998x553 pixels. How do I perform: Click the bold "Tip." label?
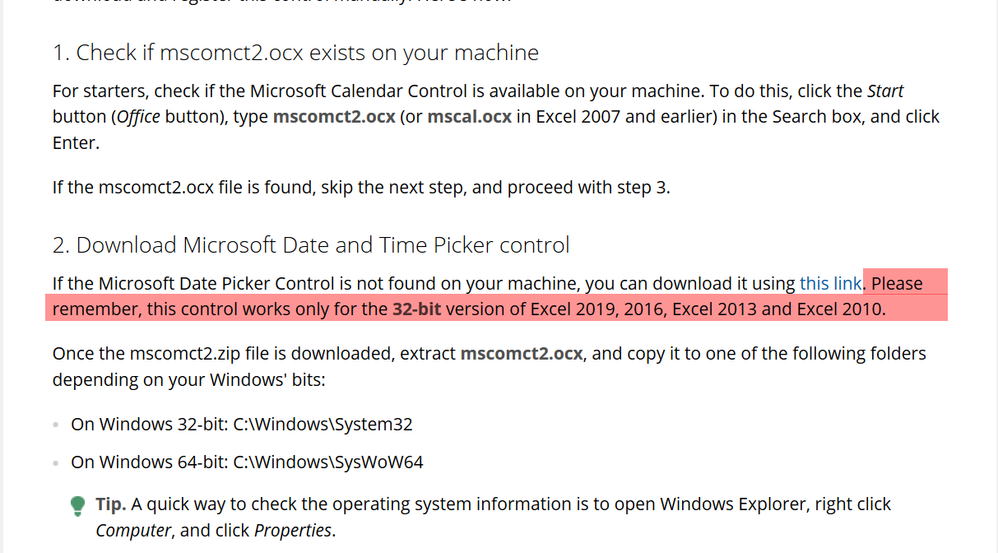pos(111,504)
